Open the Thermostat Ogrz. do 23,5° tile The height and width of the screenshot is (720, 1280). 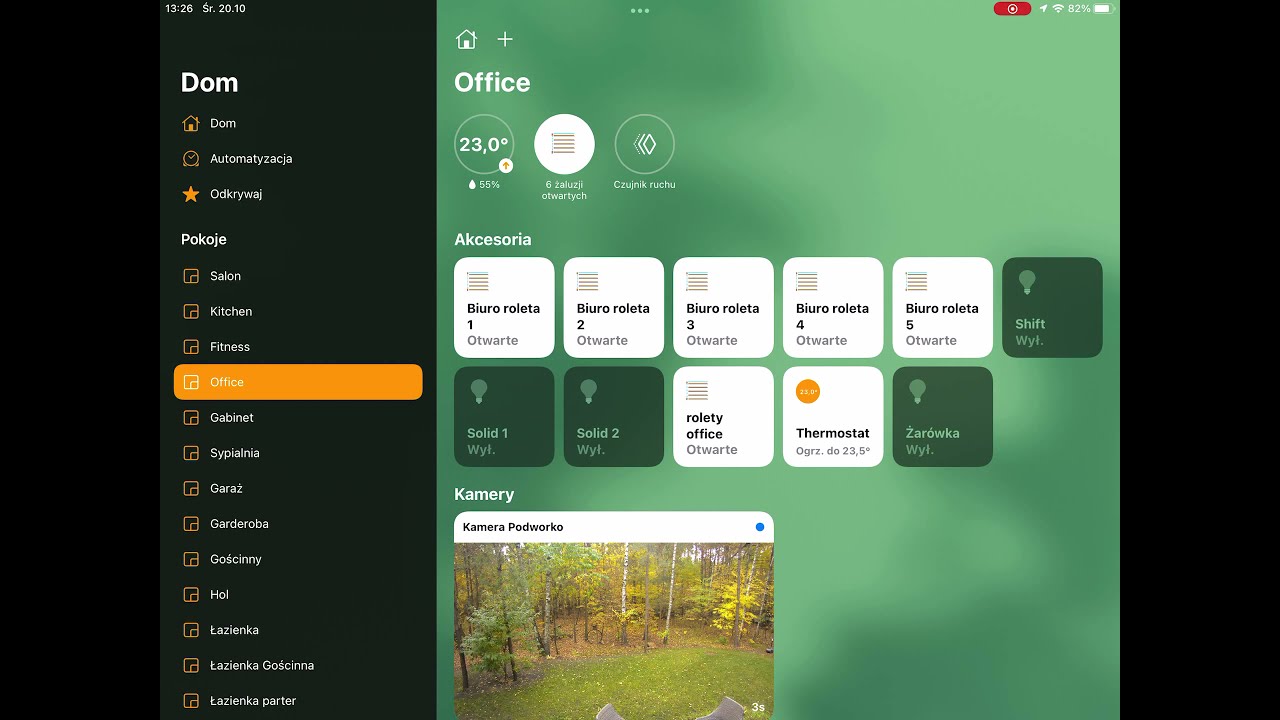[x=833, y=417]
